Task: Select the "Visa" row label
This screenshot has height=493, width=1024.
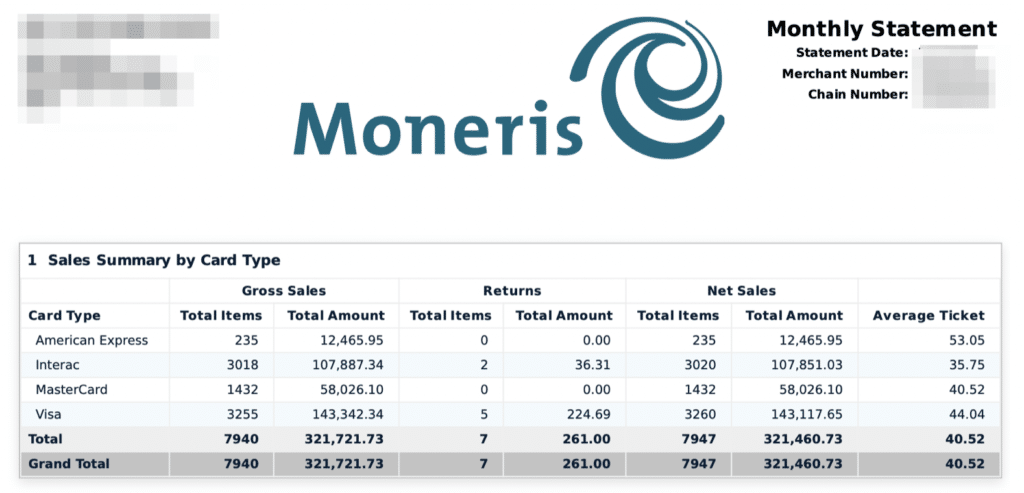Action: pos(48,415)
